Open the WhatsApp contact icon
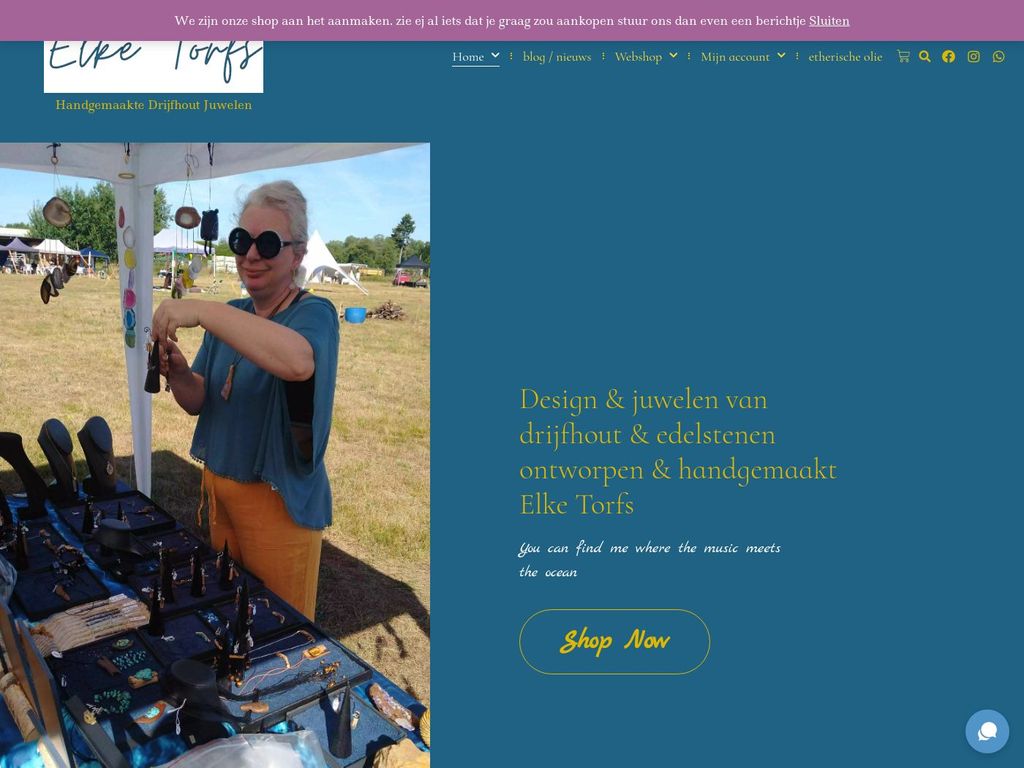The width and height of the screenshot is (1024, 768). click(999, 56)
